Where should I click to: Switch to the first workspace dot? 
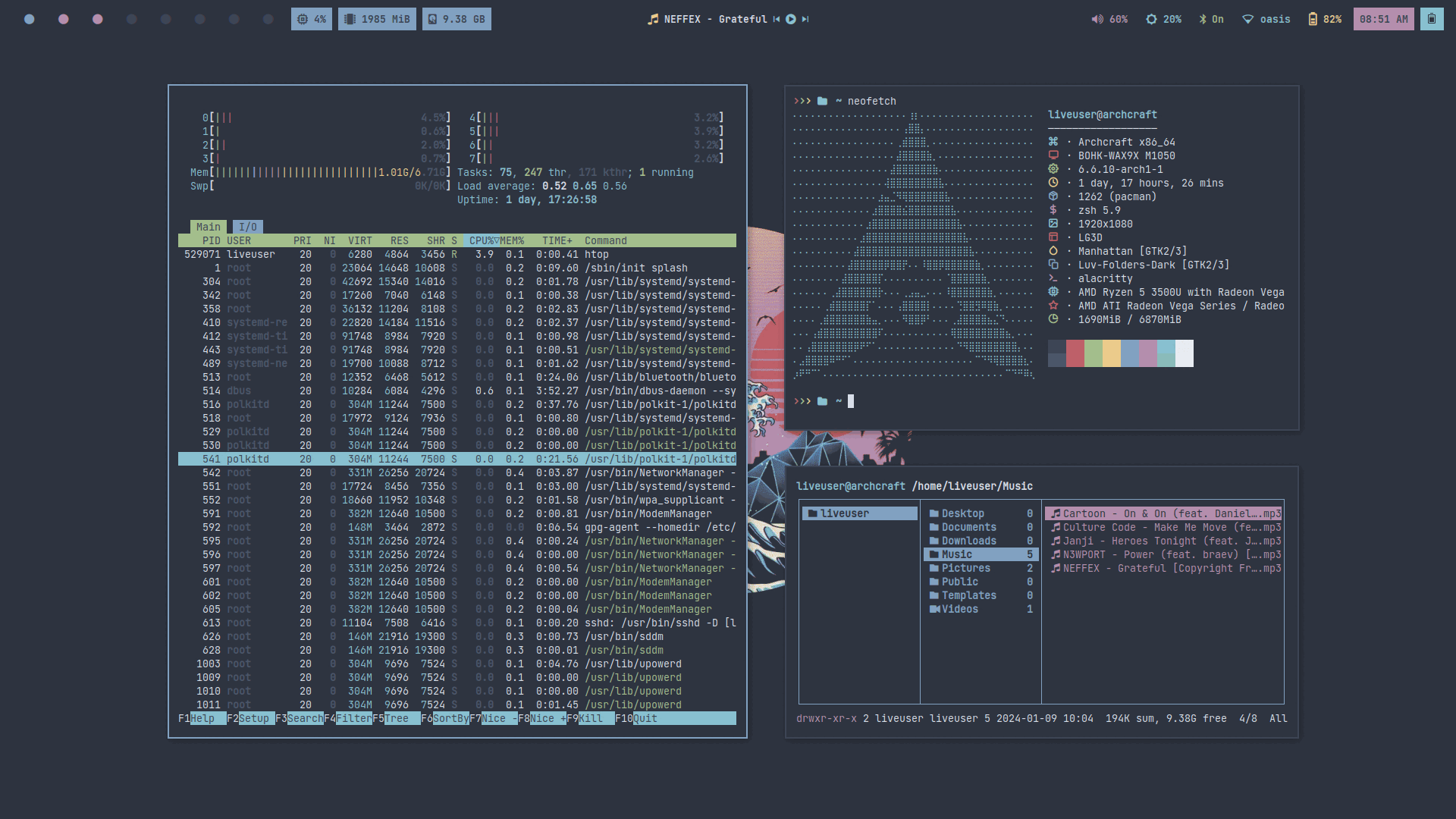(30, 20)
